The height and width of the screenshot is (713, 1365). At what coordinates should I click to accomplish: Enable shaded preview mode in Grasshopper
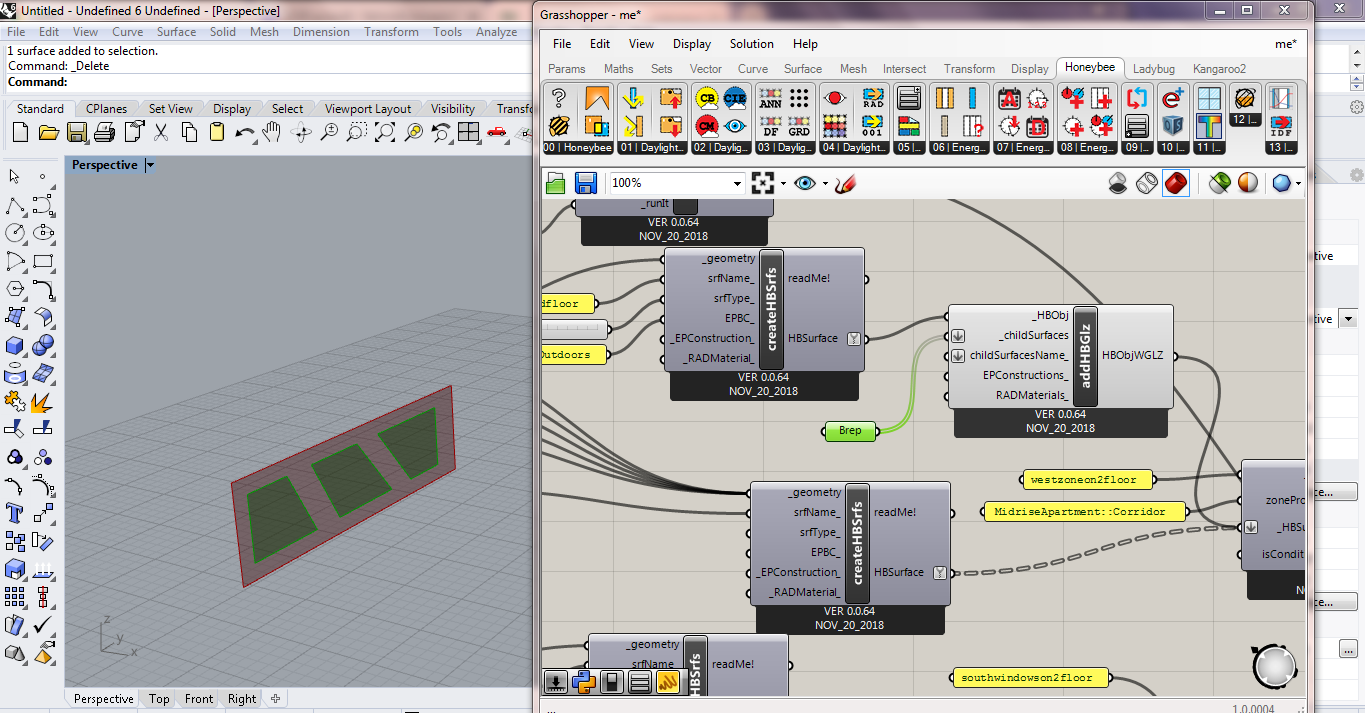[x=1176, y=183]
